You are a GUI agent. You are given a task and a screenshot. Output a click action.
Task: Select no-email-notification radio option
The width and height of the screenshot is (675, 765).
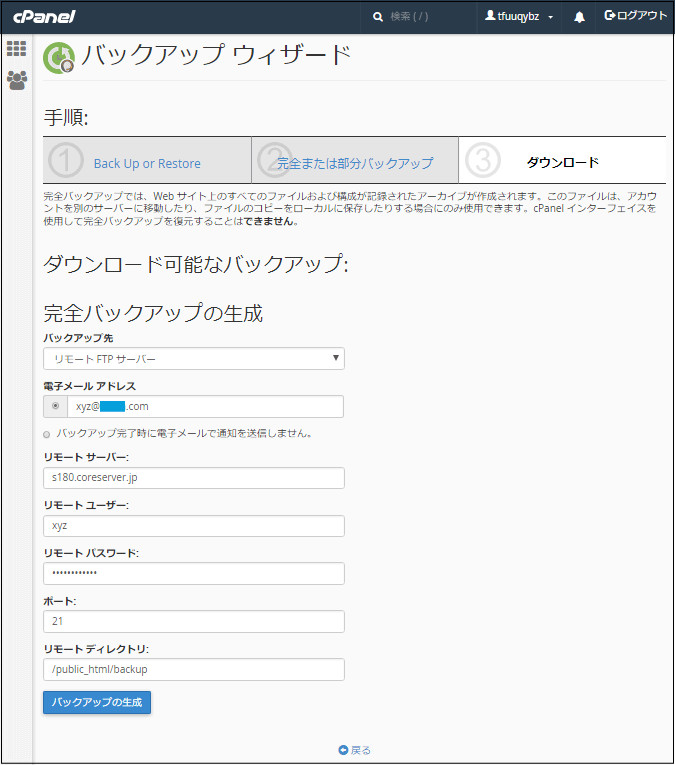click(47, 434)
